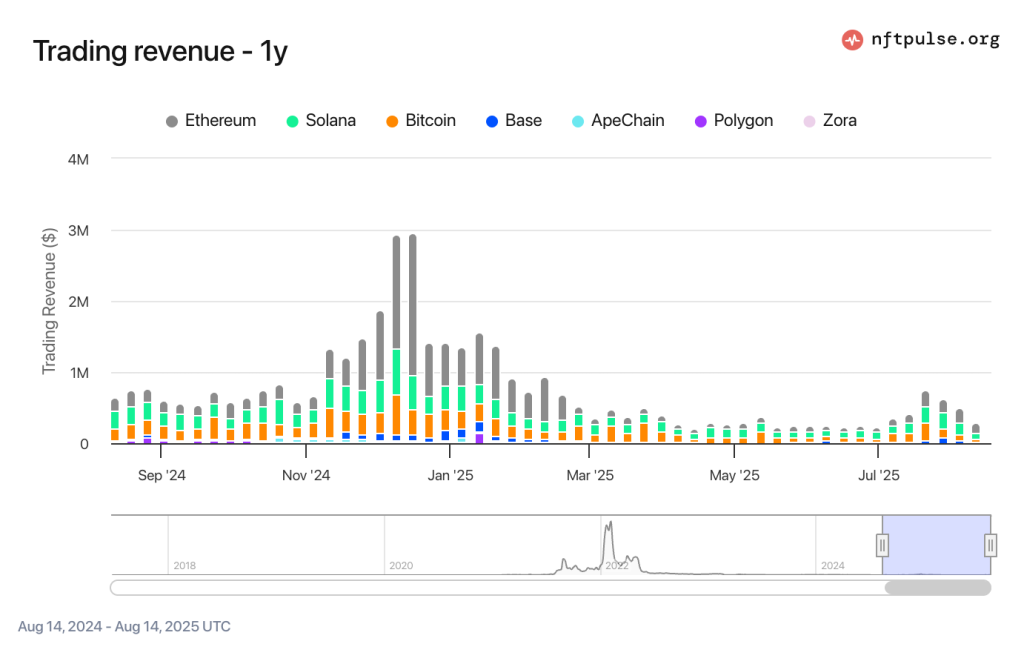
Task: Click the 1M y-axis label
Action: tap(78, 373)
